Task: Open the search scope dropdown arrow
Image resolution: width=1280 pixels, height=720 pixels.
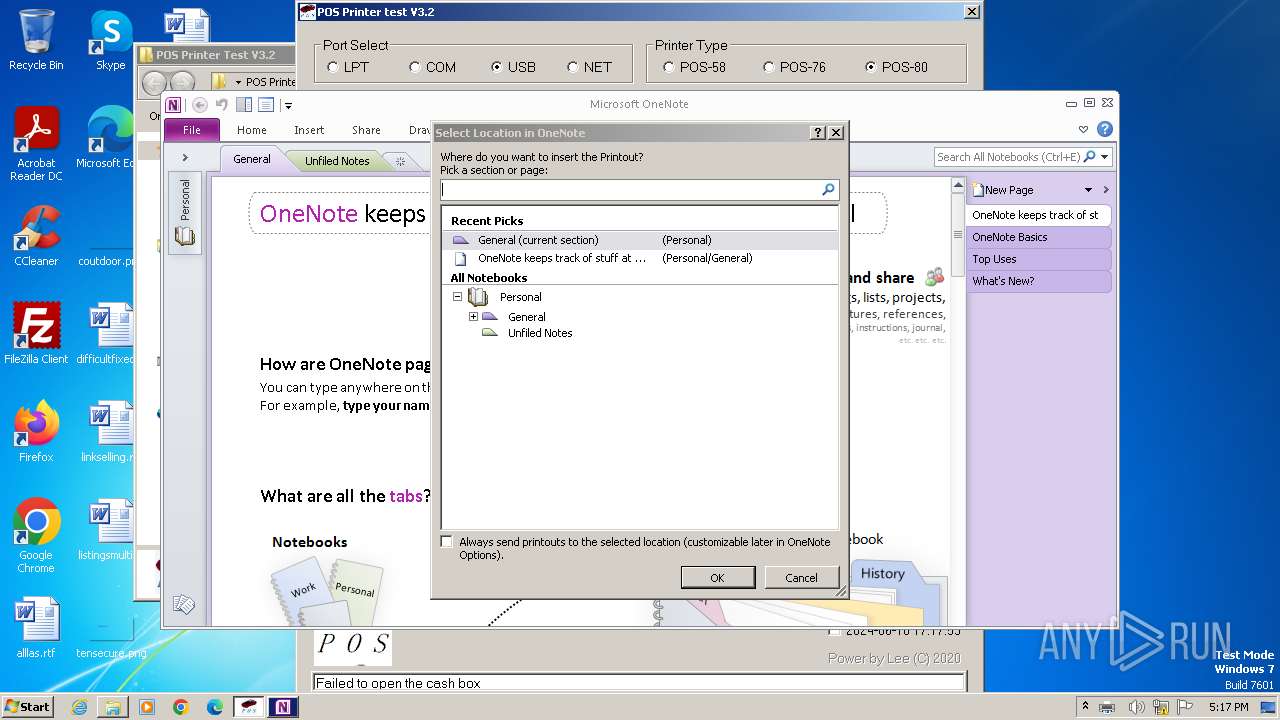Action: (x=1104, y=157)
